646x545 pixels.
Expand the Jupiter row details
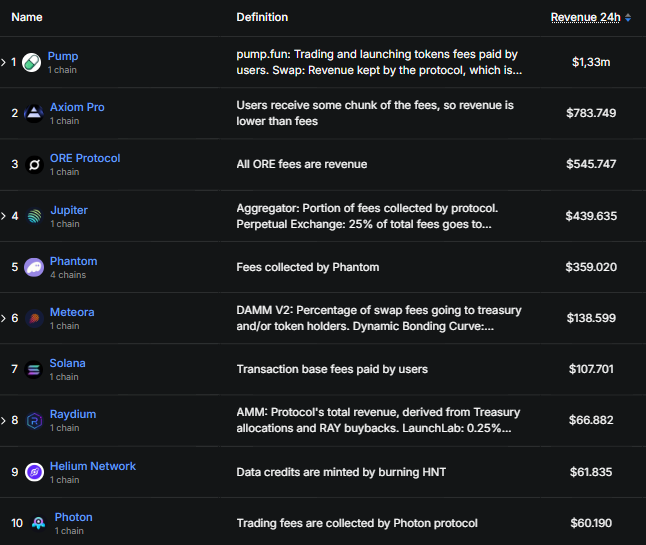(4, 216)
